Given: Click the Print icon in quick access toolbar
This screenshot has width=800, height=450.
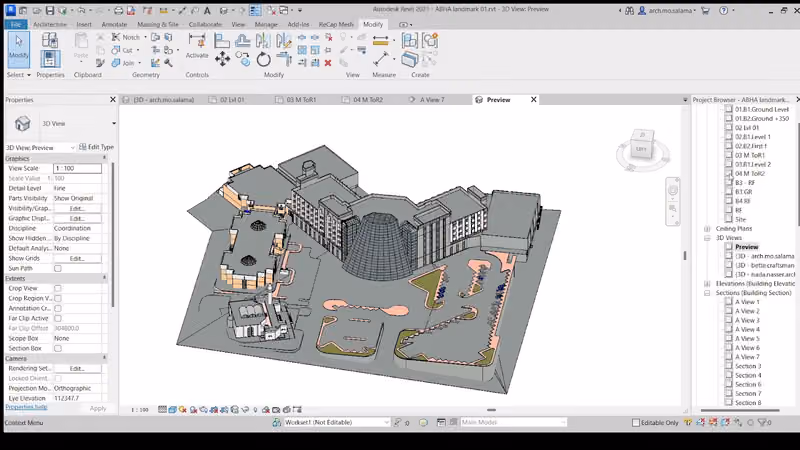Looking at the screenshot, I should [118, 10].
